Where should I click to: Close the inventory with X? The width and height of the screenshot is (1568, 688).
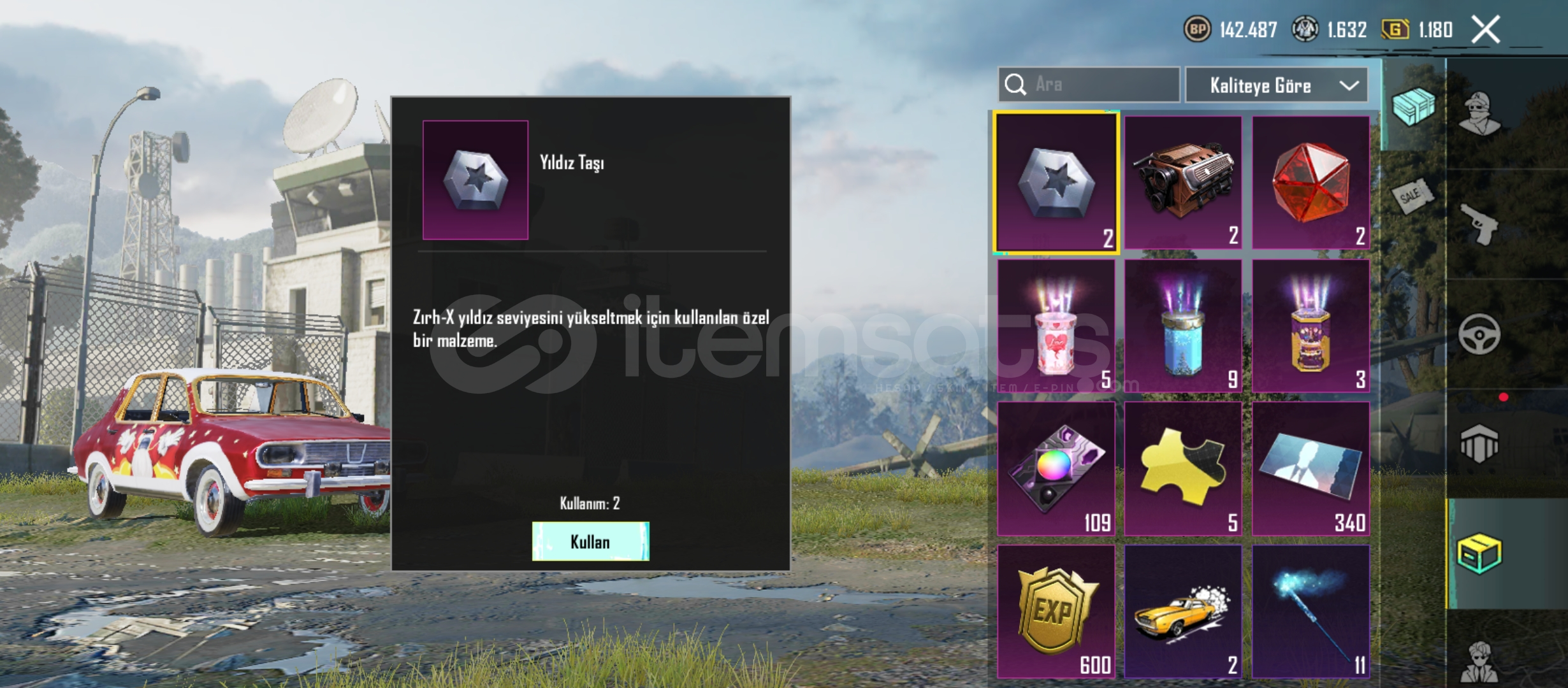click(1486, 29)
